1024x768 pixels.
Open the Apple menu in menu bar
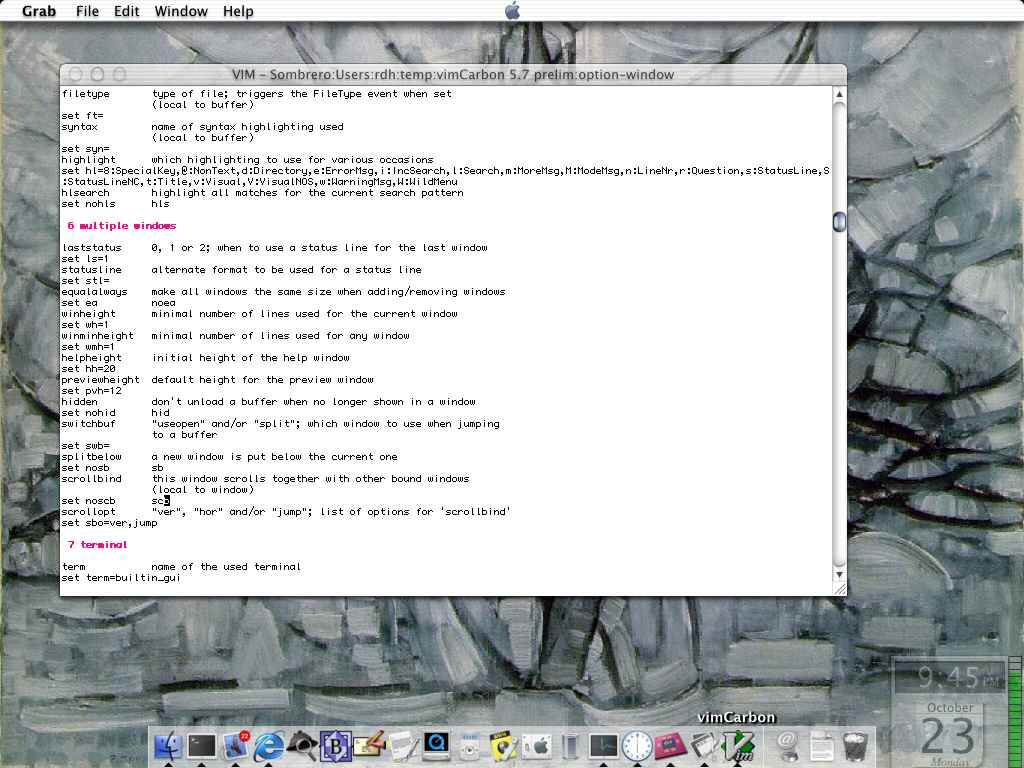click(x=512, y=11)
